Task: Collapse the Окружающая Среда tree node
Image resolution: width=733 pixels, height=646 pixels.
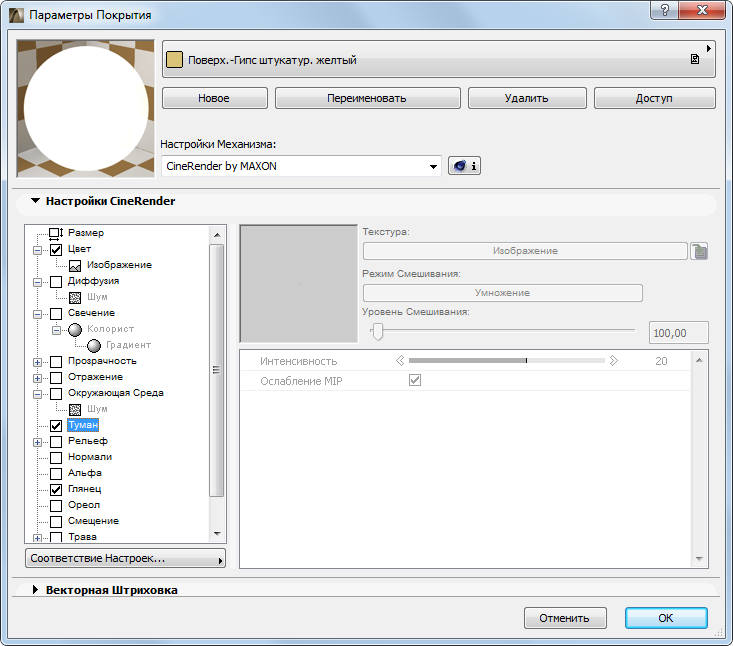Action: coord(37,395)
